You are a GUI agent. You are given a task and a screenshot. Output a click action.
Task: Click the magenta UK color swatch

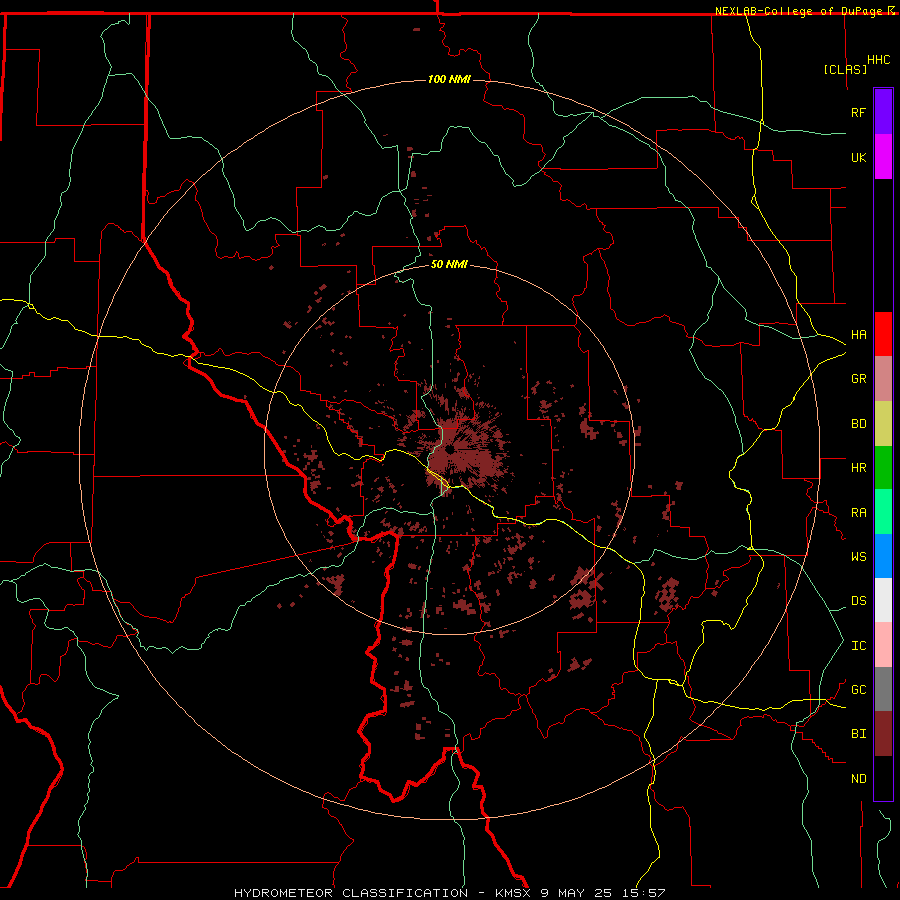pyautogui.click(x=883, y=157)
